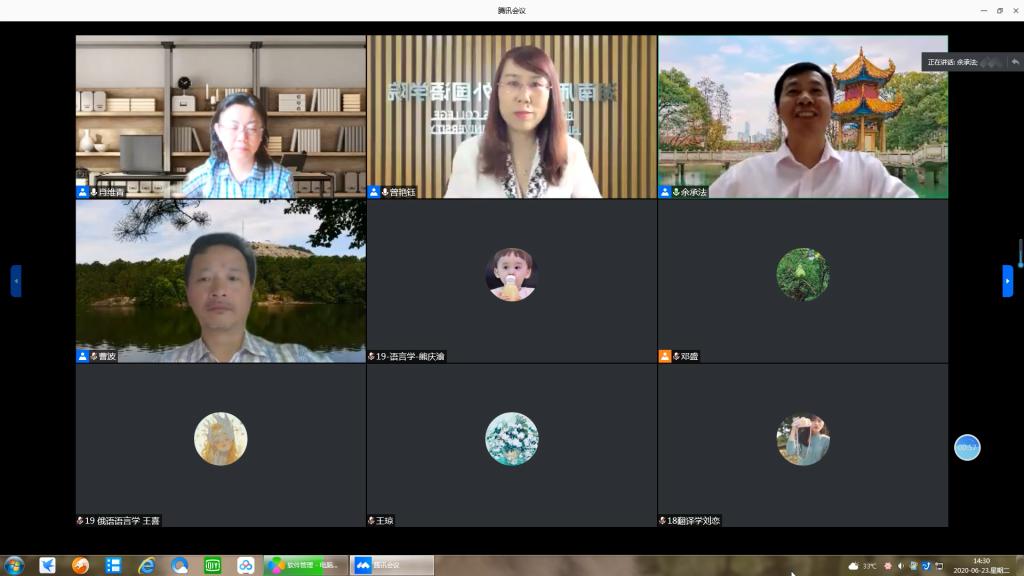This screenshot has height=576, width=1024.
Task: Click the 正在讲话 speaker indicator label
Action: pos(952,62)
